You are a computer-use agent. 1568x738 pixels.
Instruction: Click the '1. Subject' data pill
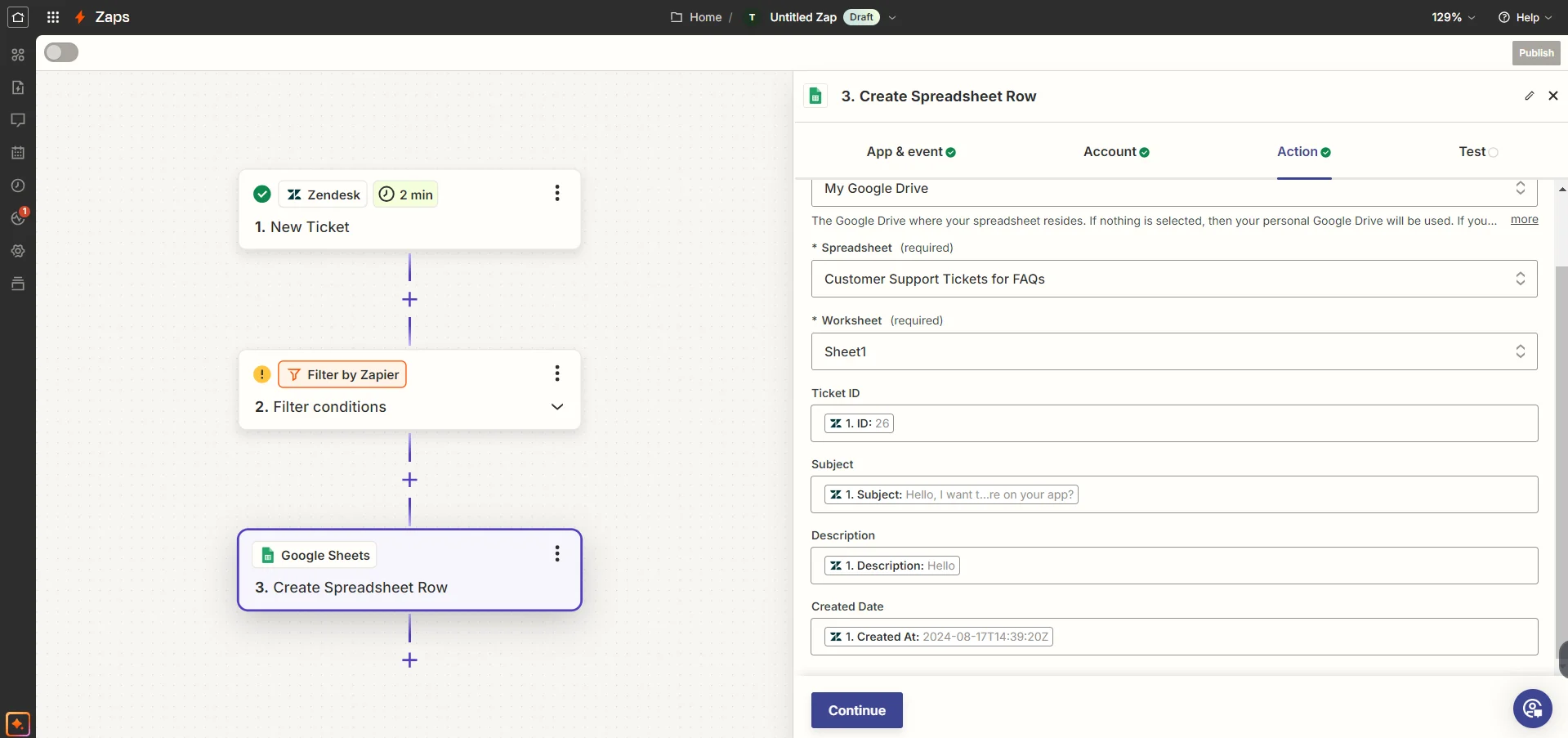click(951, 494)
